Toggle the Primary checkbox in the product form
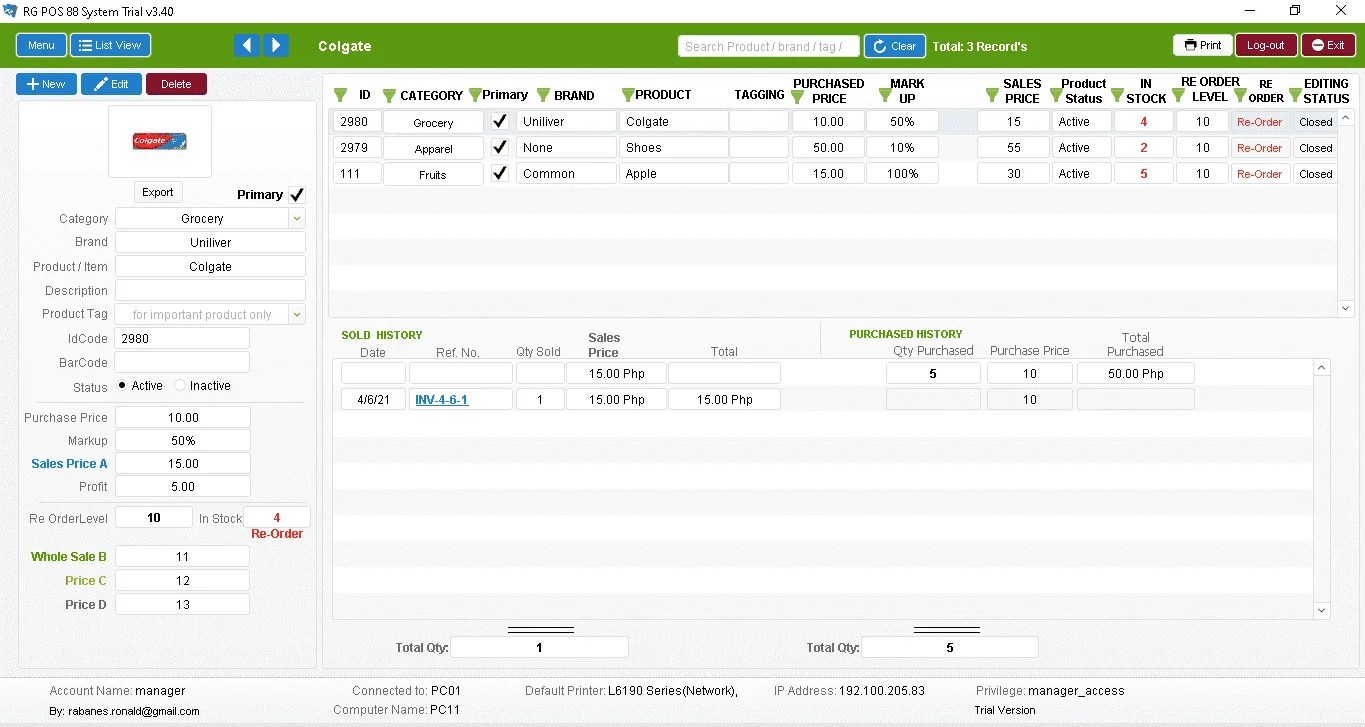Screen dimensions: 1365x727 (297, 195)
